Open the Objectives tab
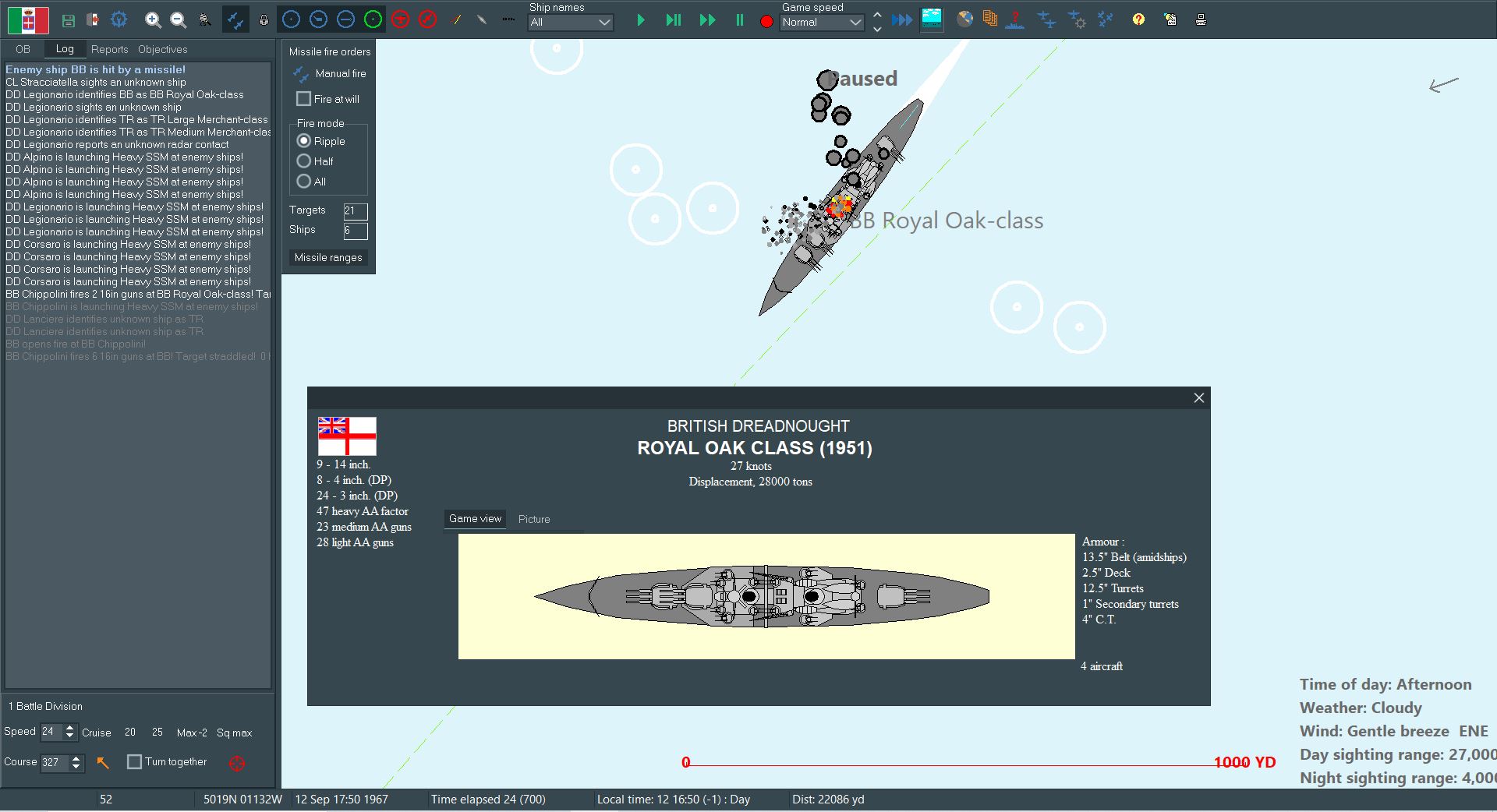 click(x=163, y=49)
